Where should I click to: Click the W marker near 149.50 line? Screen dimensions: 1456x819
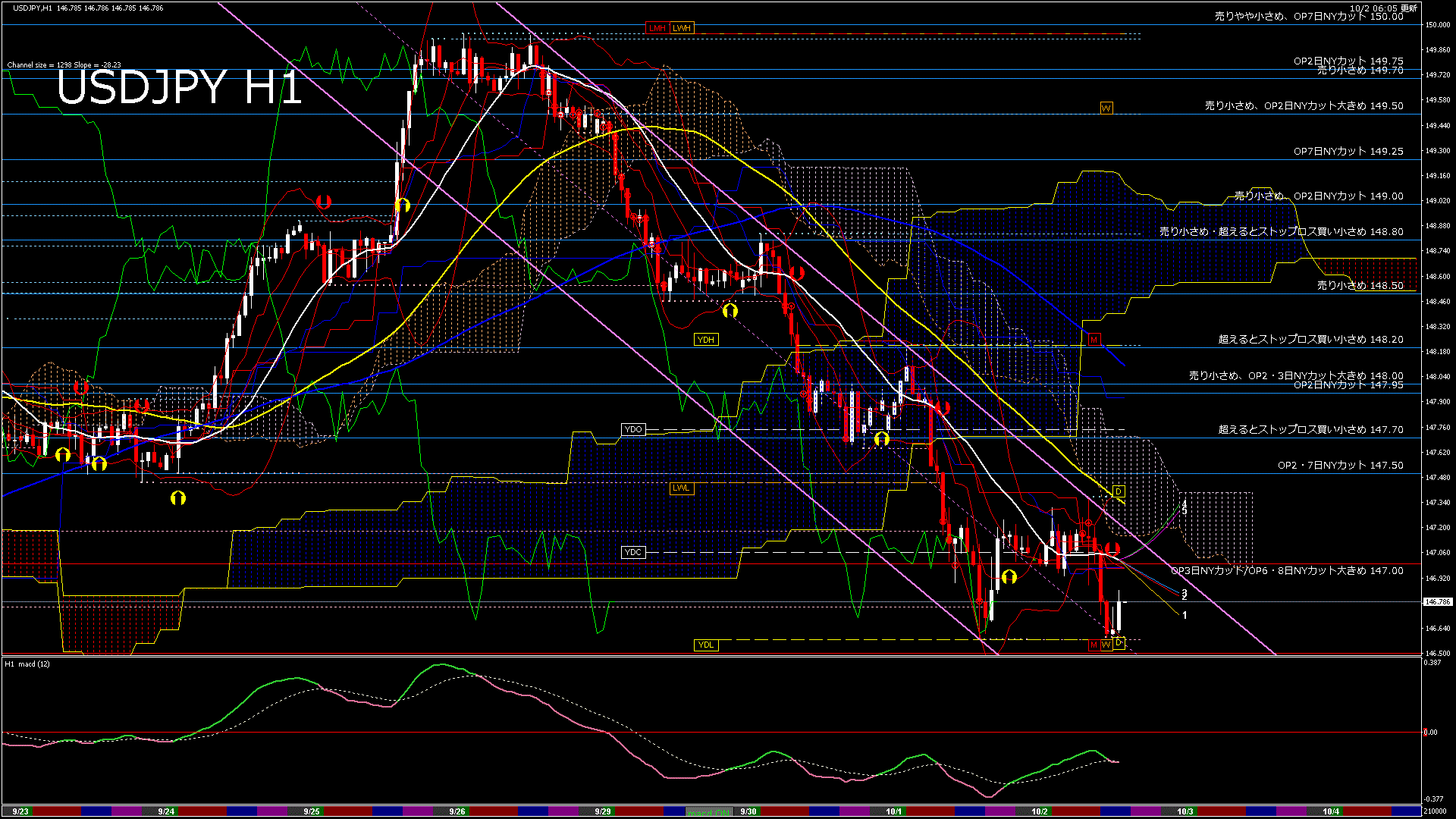click(x=1106, y=108)
